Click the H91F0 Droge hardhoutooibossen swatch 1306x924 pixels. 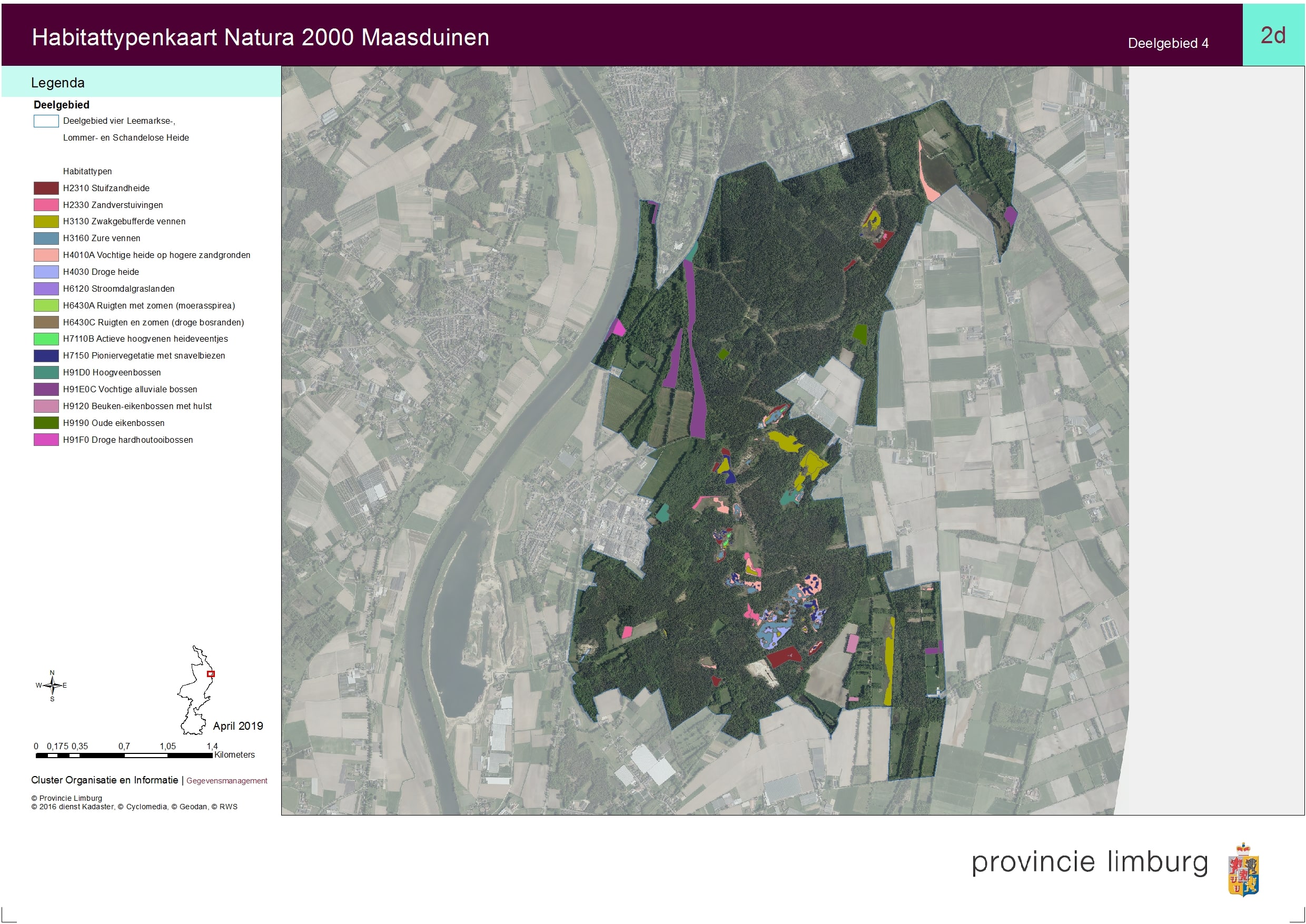tap(46, 440)
